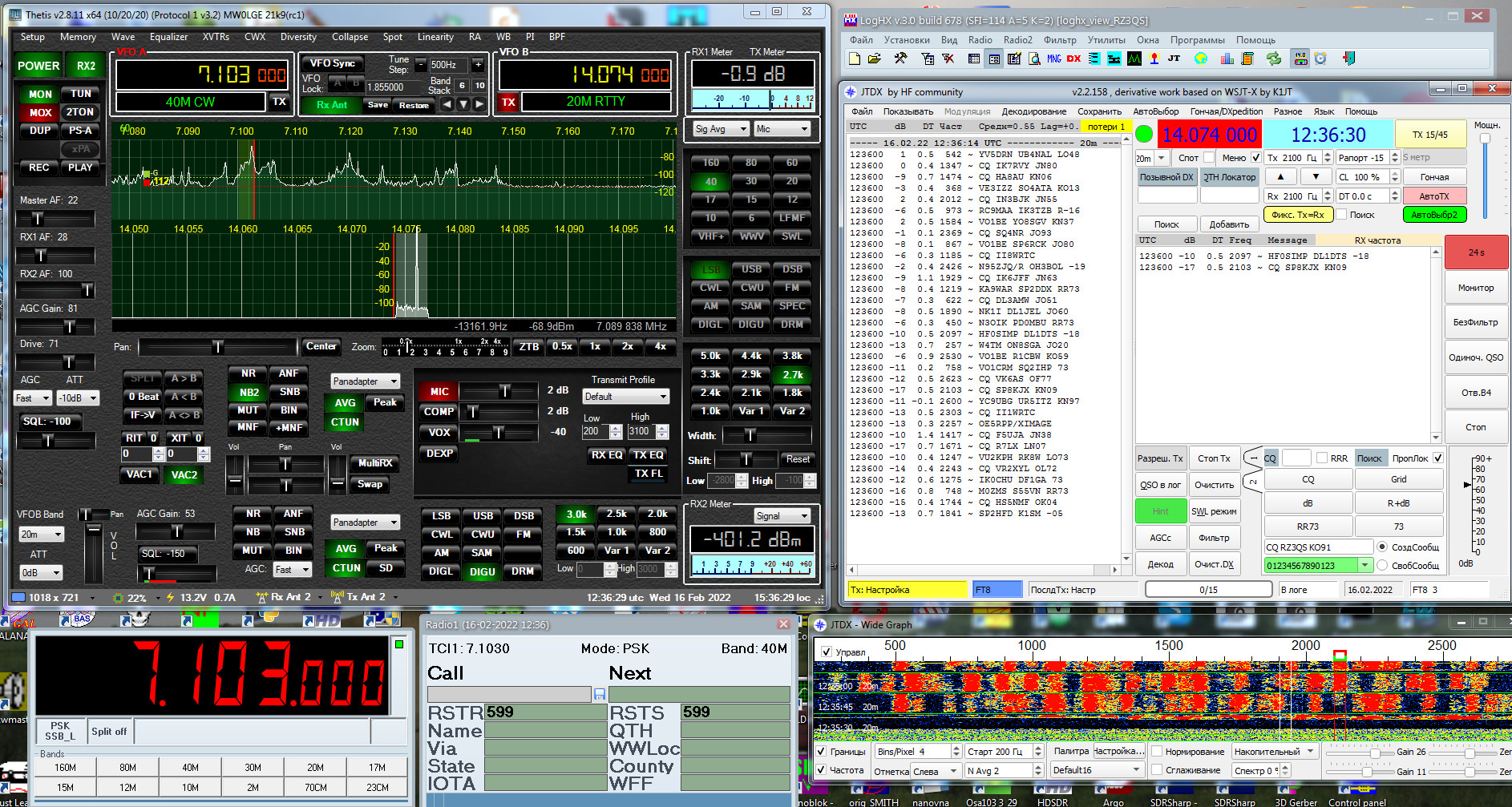Select message tab 2 in JTDX
The image size is (1512, 807).
(x=1252, y=481)
